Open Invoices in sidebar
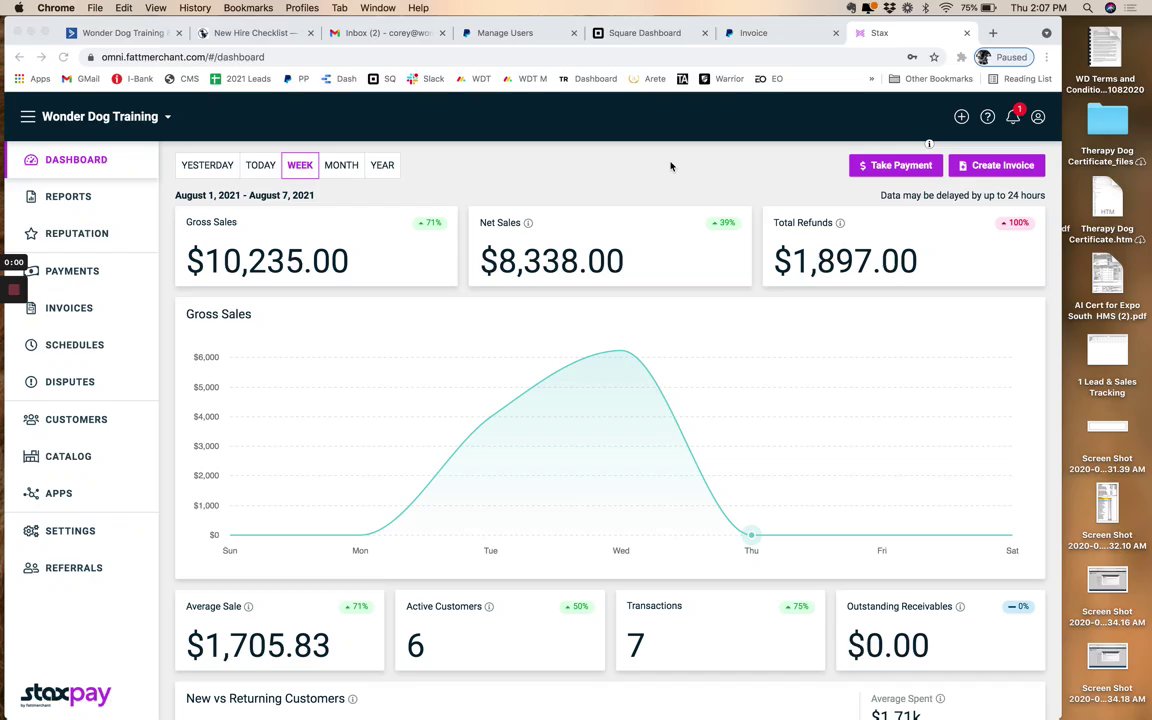Screen dimensions: 1152x720 82,308
